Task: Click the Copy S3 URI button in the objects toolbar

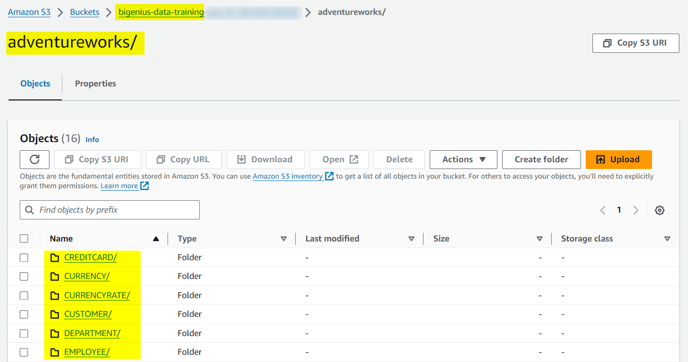Action: point(97,159)
